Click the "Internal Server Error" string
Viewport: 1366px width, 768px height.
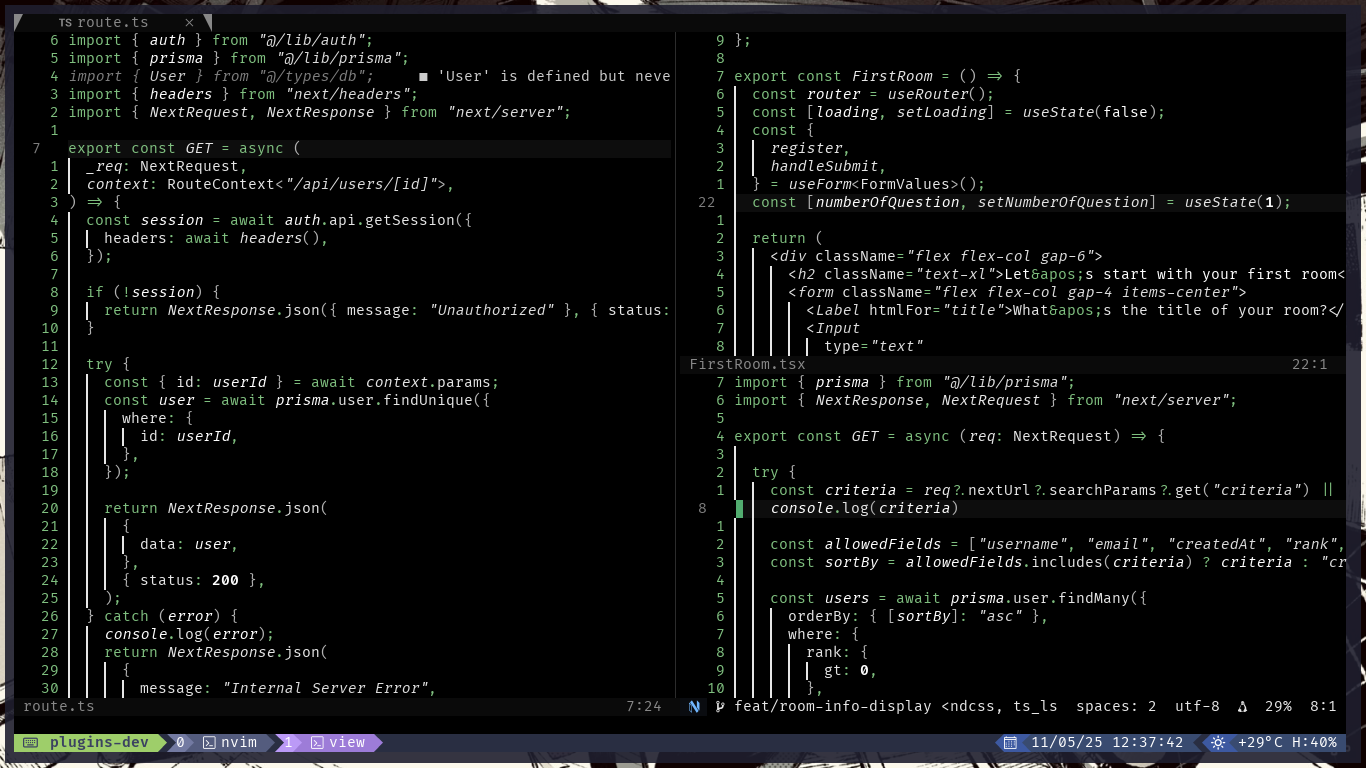point(324,688)
